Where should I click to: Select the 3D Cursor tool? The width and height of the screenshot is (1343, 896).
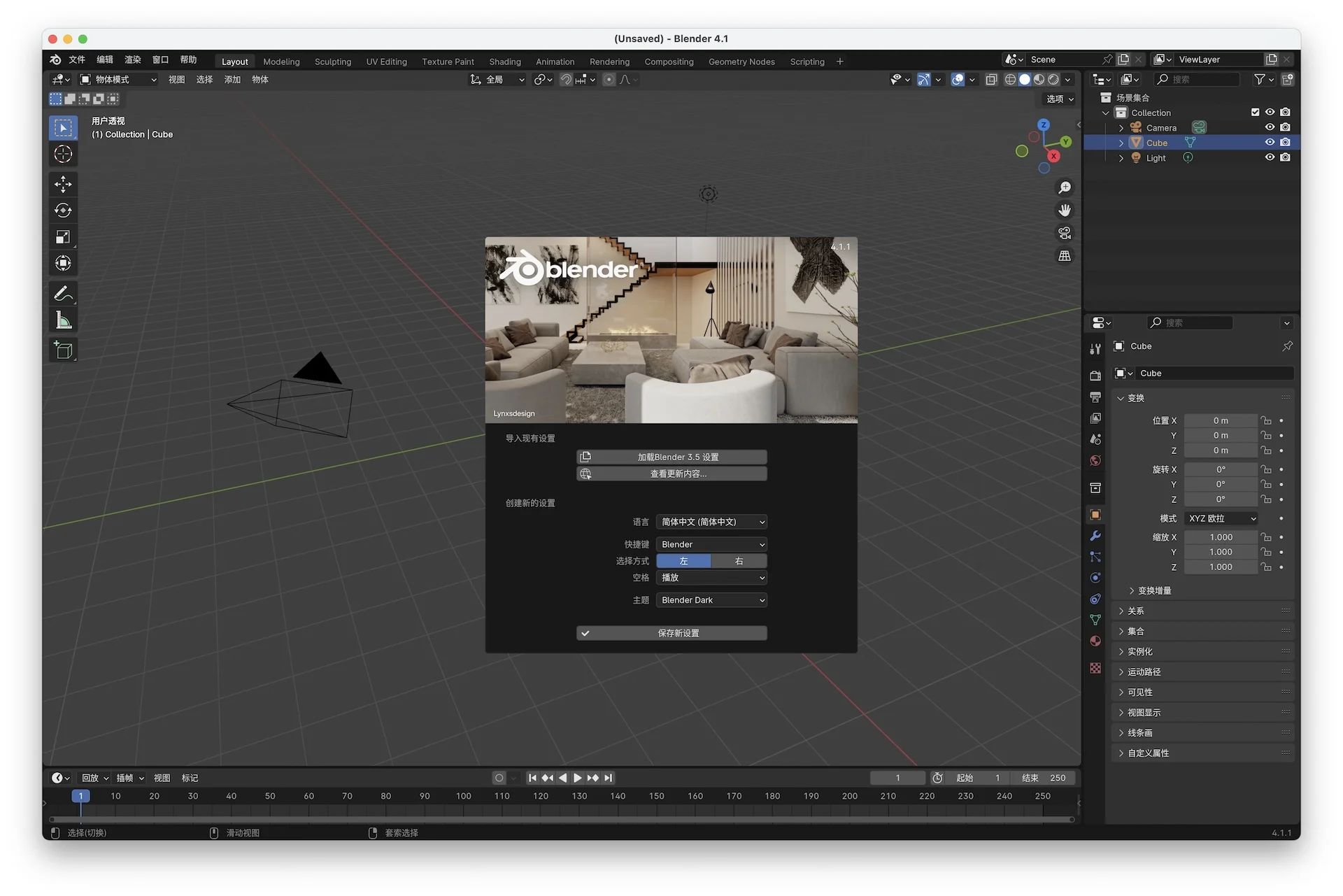(x=63, y=155)
